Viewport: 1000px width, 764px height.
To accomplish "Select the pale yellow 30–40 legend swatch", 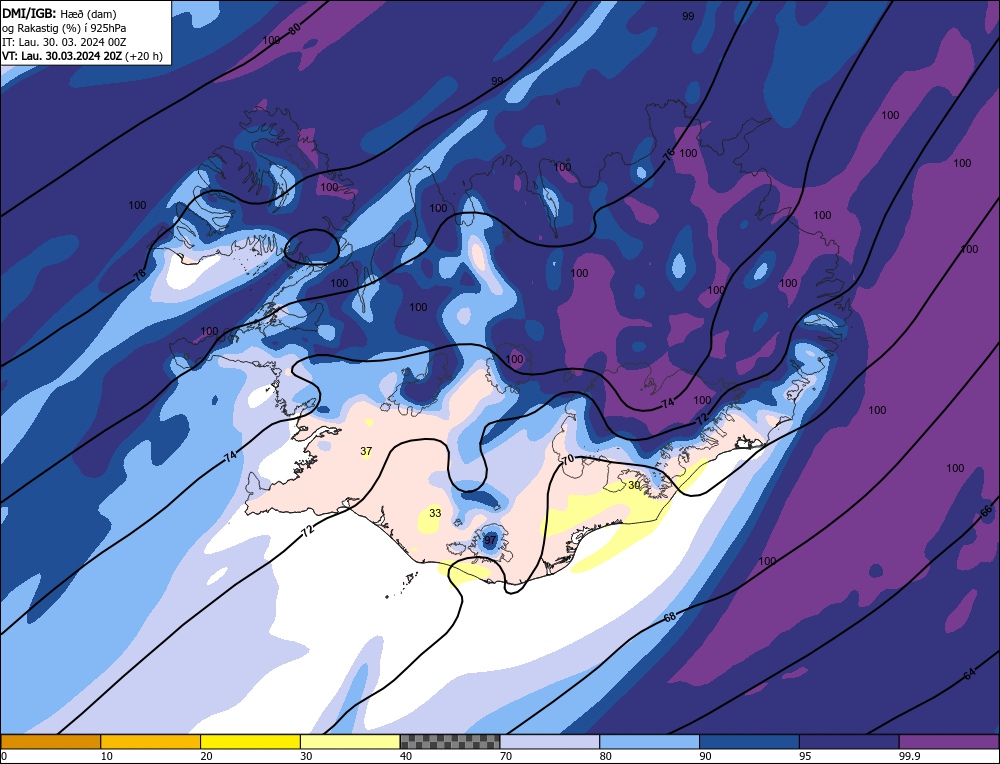I will coord(350,741).
